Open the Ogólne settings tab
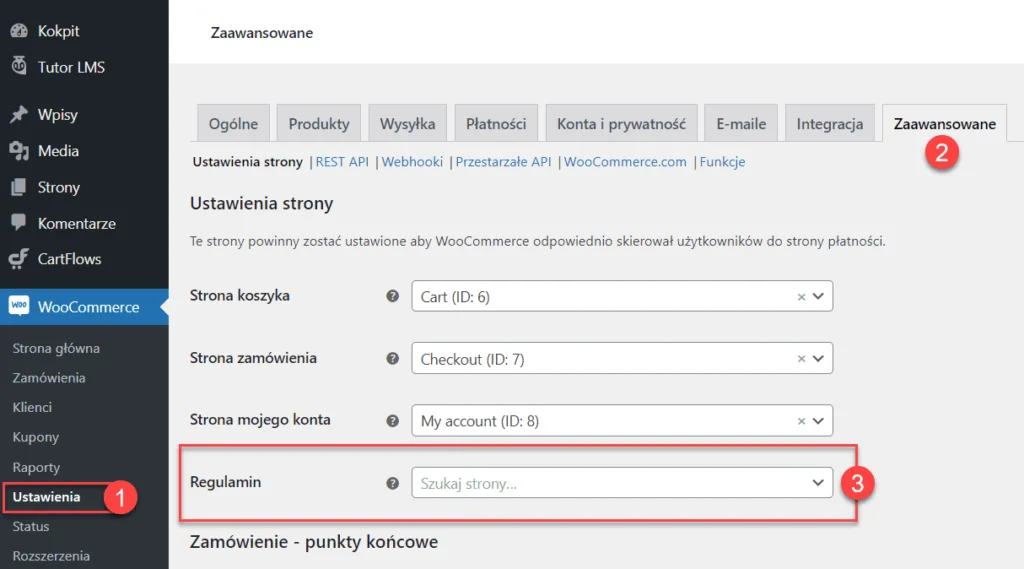1024x569 pixels. 233,123
